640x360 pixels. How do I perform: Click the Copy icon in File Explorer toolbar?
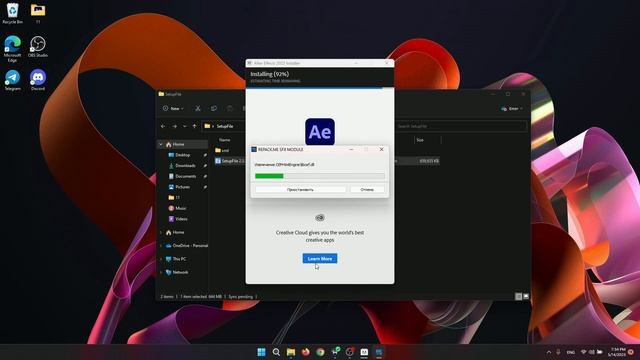coord(214,109)
